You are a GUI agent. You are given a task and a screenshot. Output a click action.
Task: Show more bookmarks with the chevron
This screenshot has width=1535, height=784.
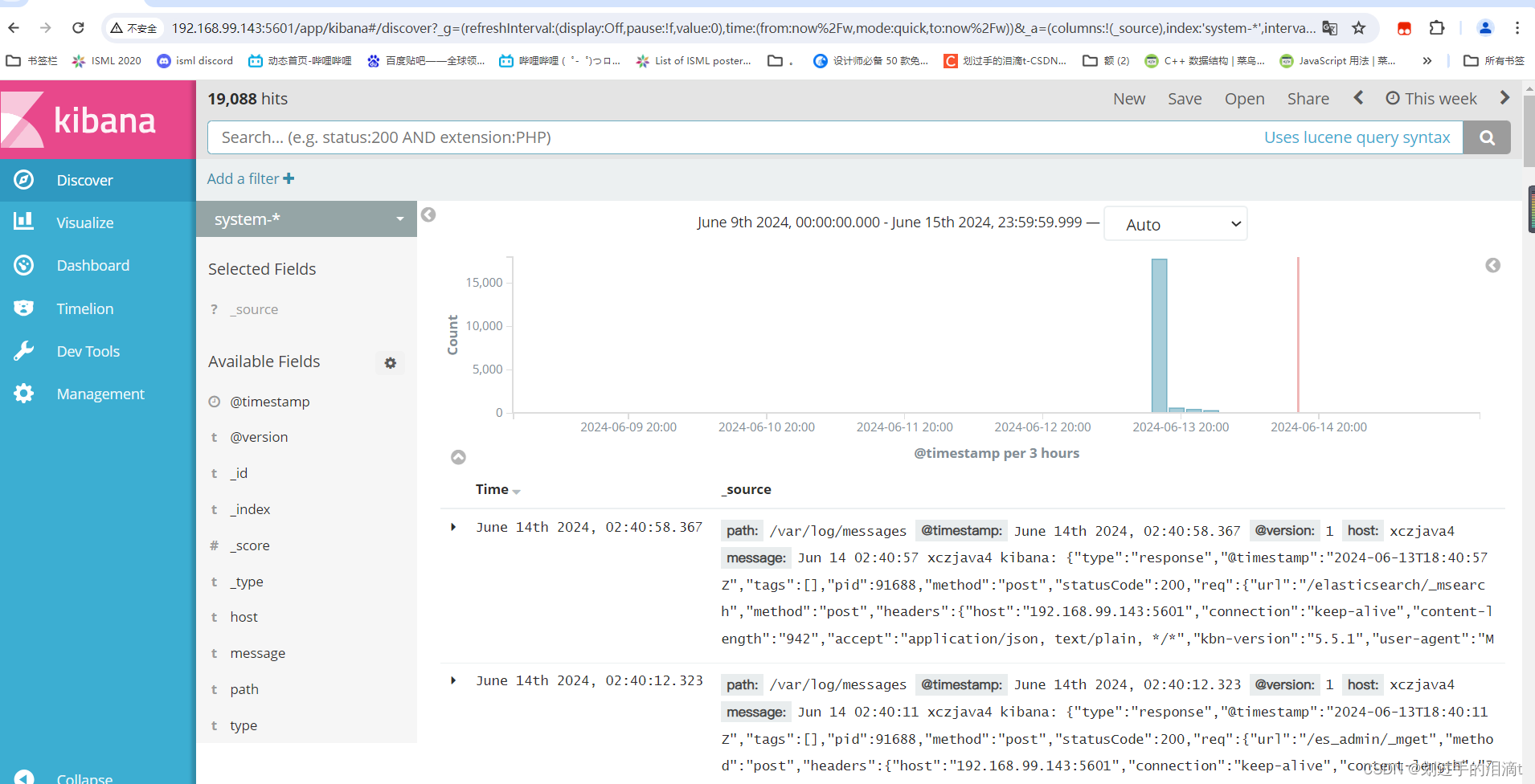[x=1427, y=60]
